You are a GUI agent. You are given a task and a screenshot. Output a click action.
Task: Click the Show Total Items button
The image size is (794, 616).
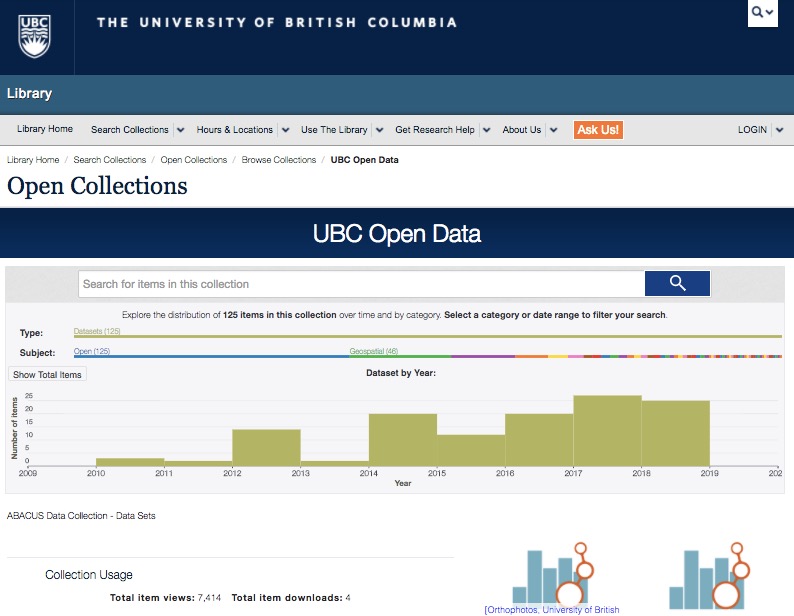47,374
